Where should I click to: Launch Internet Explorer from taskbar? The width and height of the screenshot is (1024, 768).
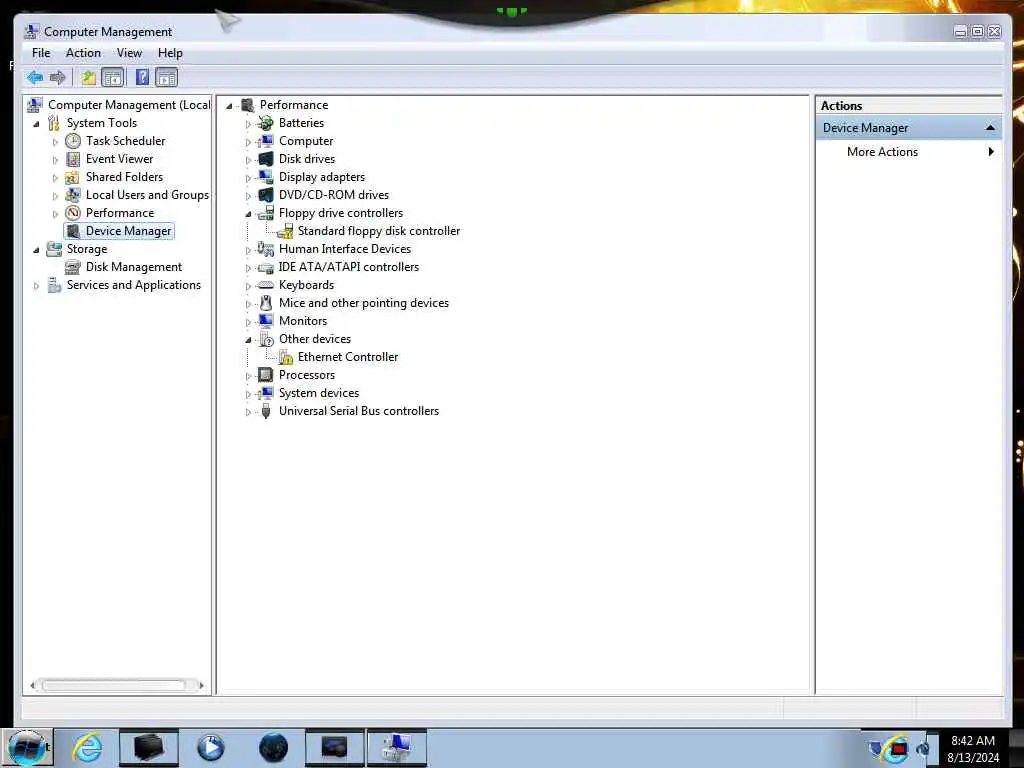click(x=87, y=748)
